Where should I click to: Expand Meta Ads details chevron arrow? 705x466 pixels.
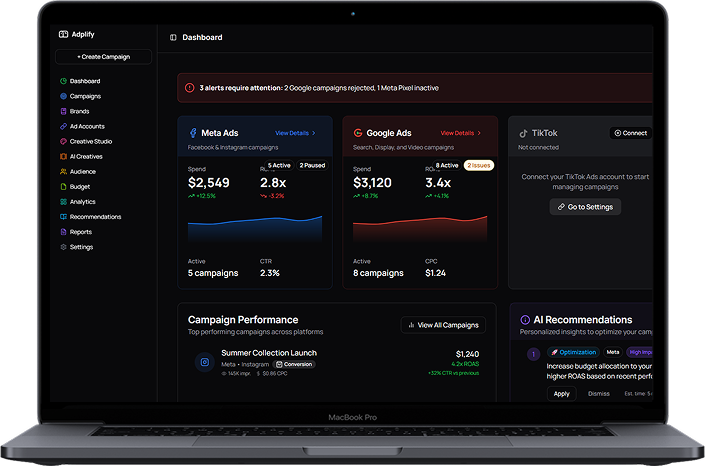click(x=314, y=133)
